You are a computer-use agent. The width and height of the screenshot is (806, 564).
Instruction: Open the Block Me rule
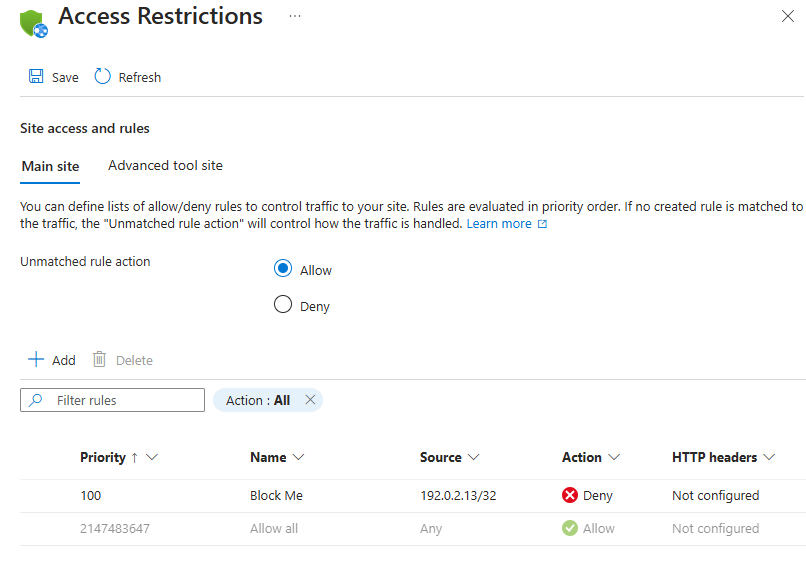coord(276,495)
